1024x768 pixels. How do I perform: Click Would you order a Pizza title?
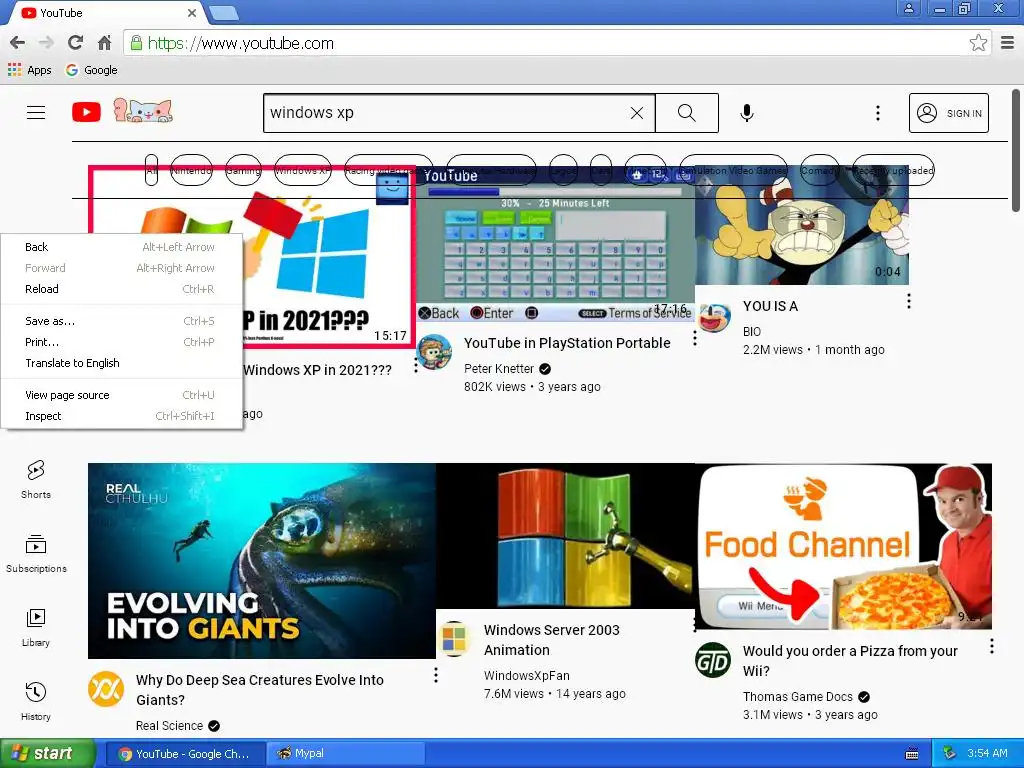pyautogui.click(x=850, y=661)
